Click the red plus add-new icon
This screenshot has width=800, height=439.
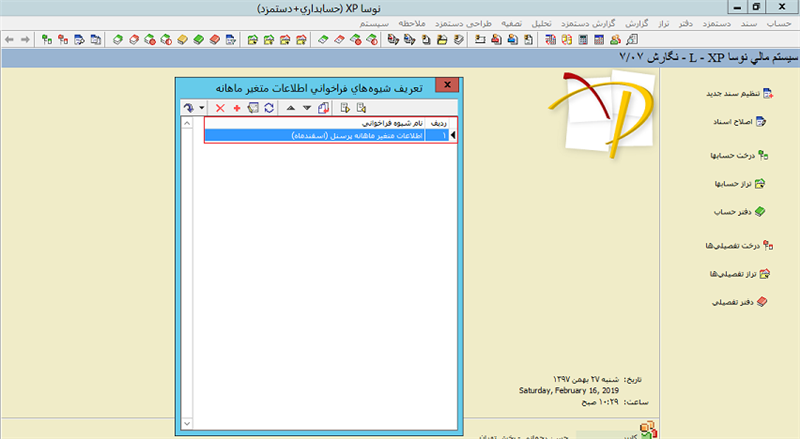coord(236,107)
